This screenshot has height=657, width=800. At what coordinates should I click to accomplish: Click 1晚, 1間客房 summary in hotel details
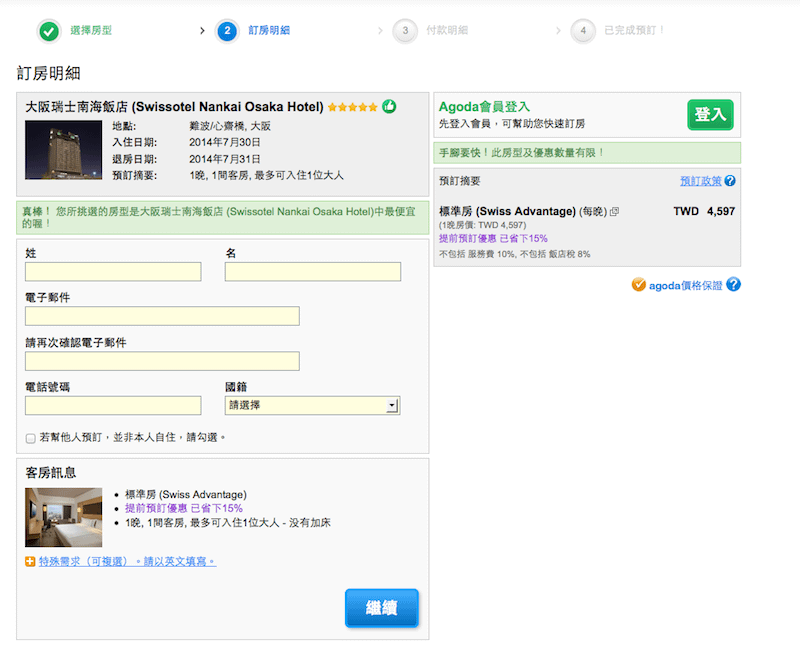point(266,175)
